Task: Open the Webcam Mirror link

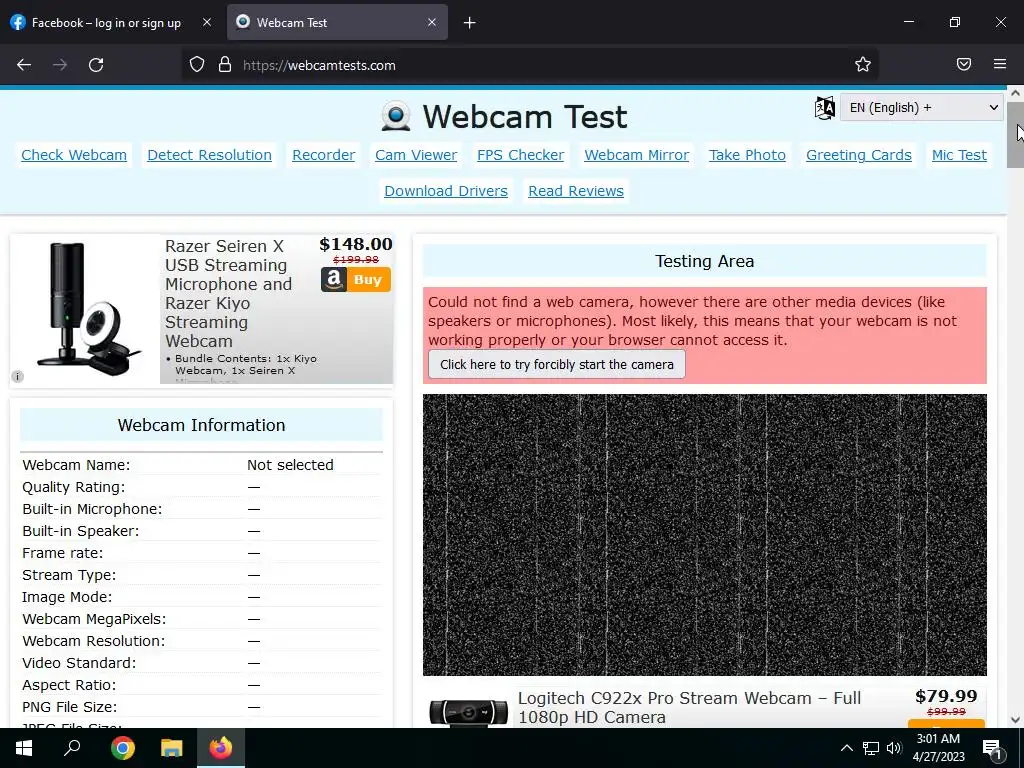Action: pos(637,155)
